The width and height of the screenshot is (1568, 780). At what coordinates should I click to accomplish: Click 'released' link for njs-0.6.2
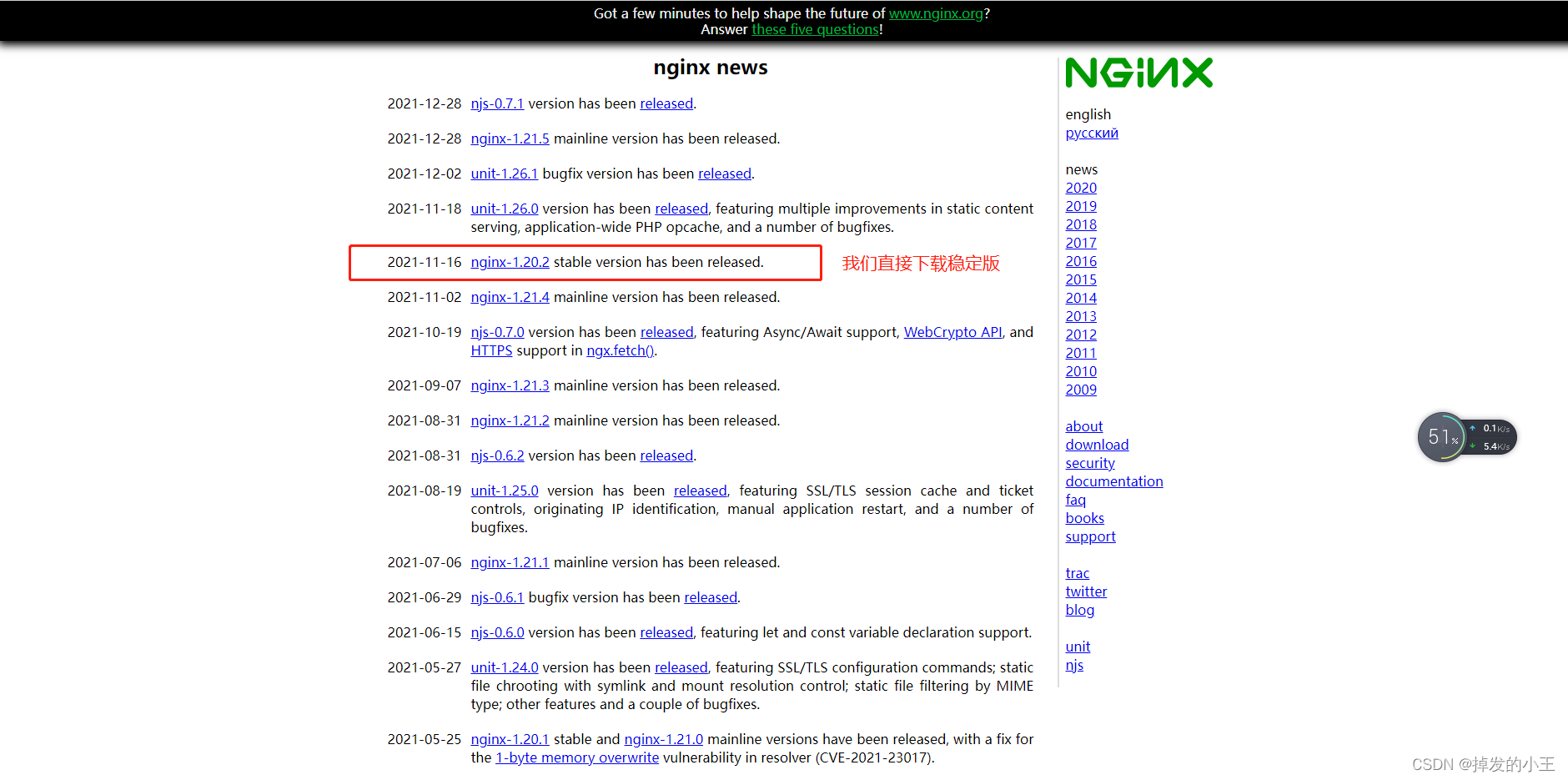coord(666,455)
